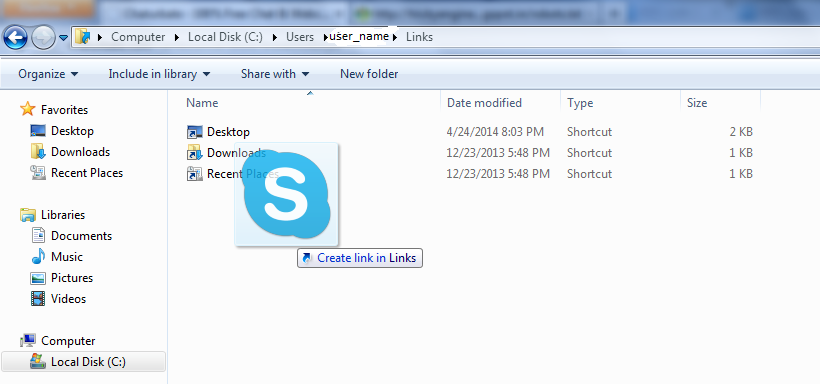Image resolution: width=820 pixels, height=384 pixels.
Task: Select user_name in the address breadcrumb
Action: tap(359, 37)
